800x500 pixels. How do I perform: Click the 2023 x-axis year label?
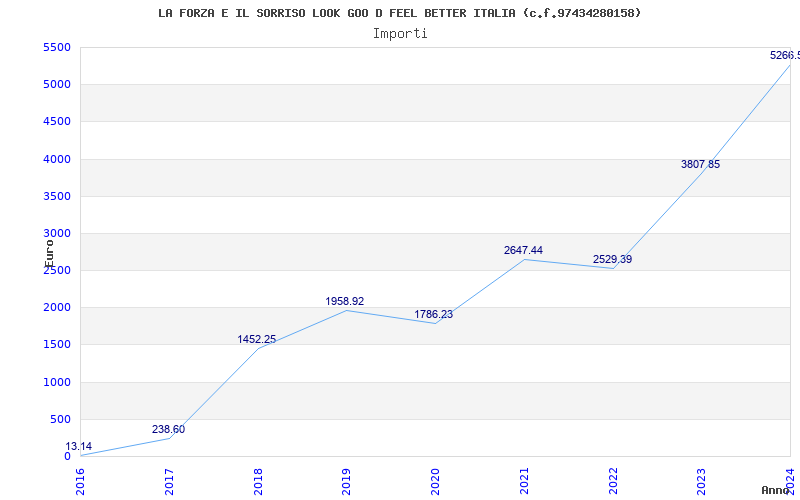[x=702, y=481]
